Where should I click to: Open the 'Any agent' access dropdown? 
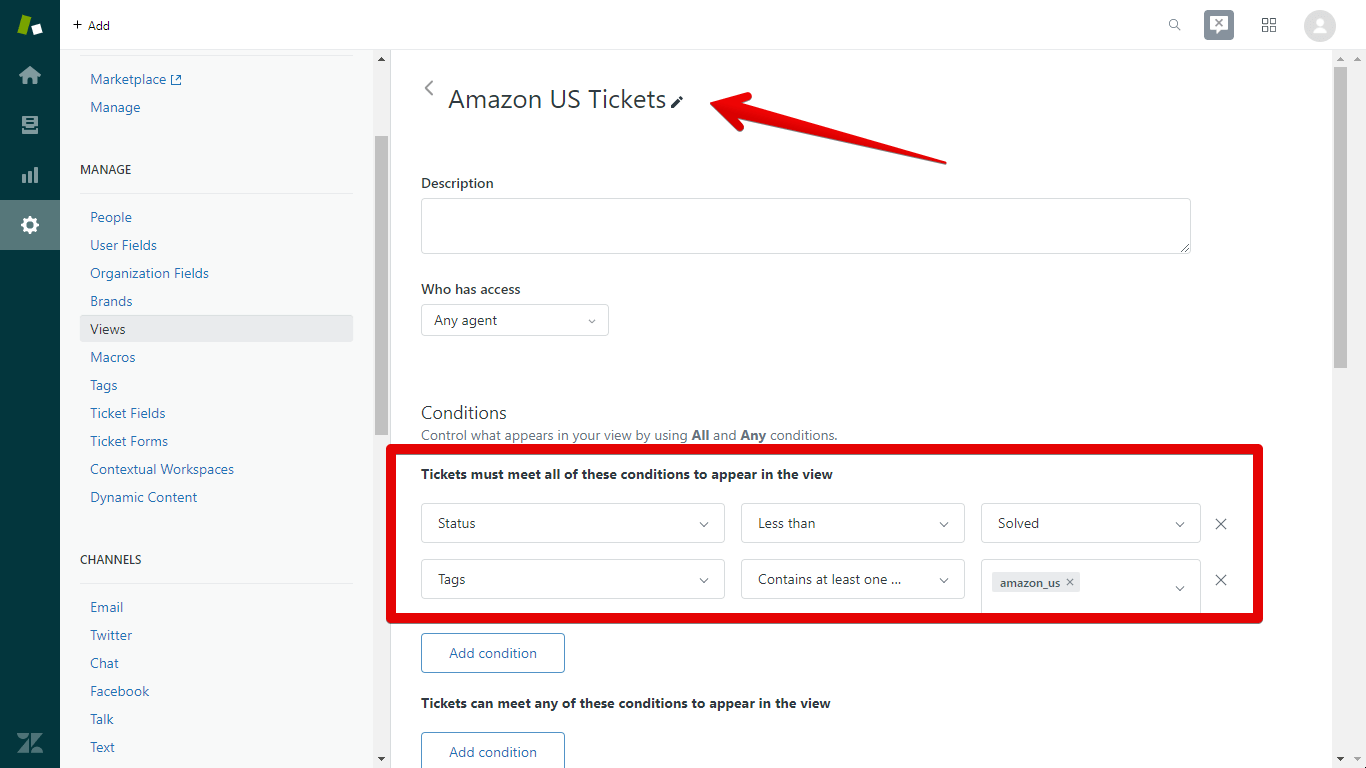click(514, 320)
